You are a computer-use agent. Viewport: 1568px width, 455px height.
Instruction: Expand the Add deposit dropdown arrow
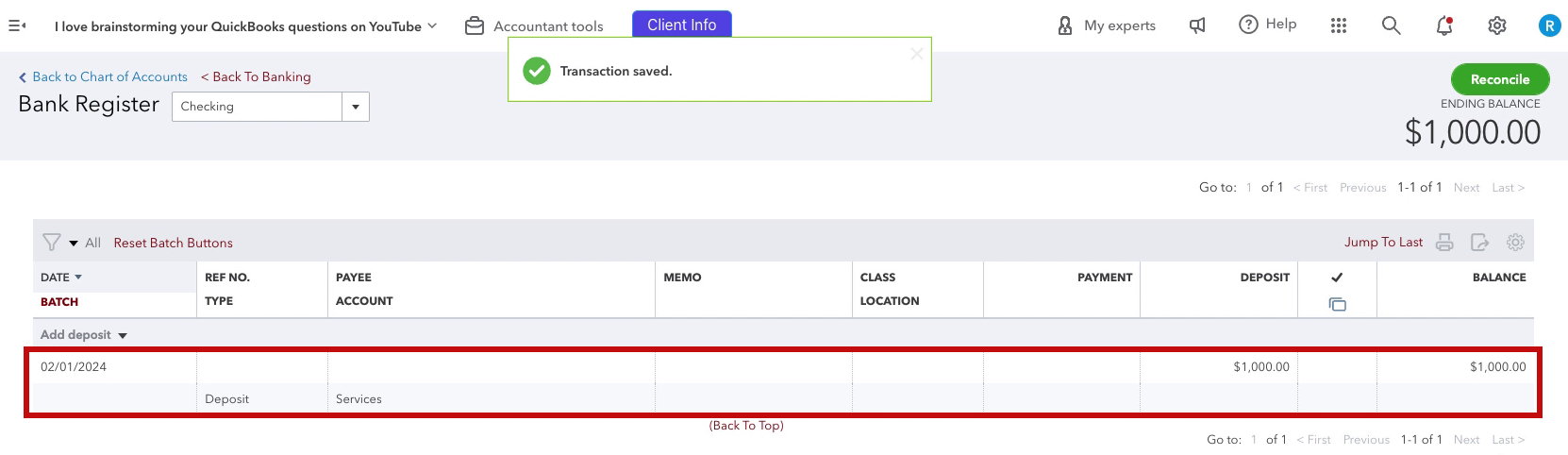tap(123, 335)
